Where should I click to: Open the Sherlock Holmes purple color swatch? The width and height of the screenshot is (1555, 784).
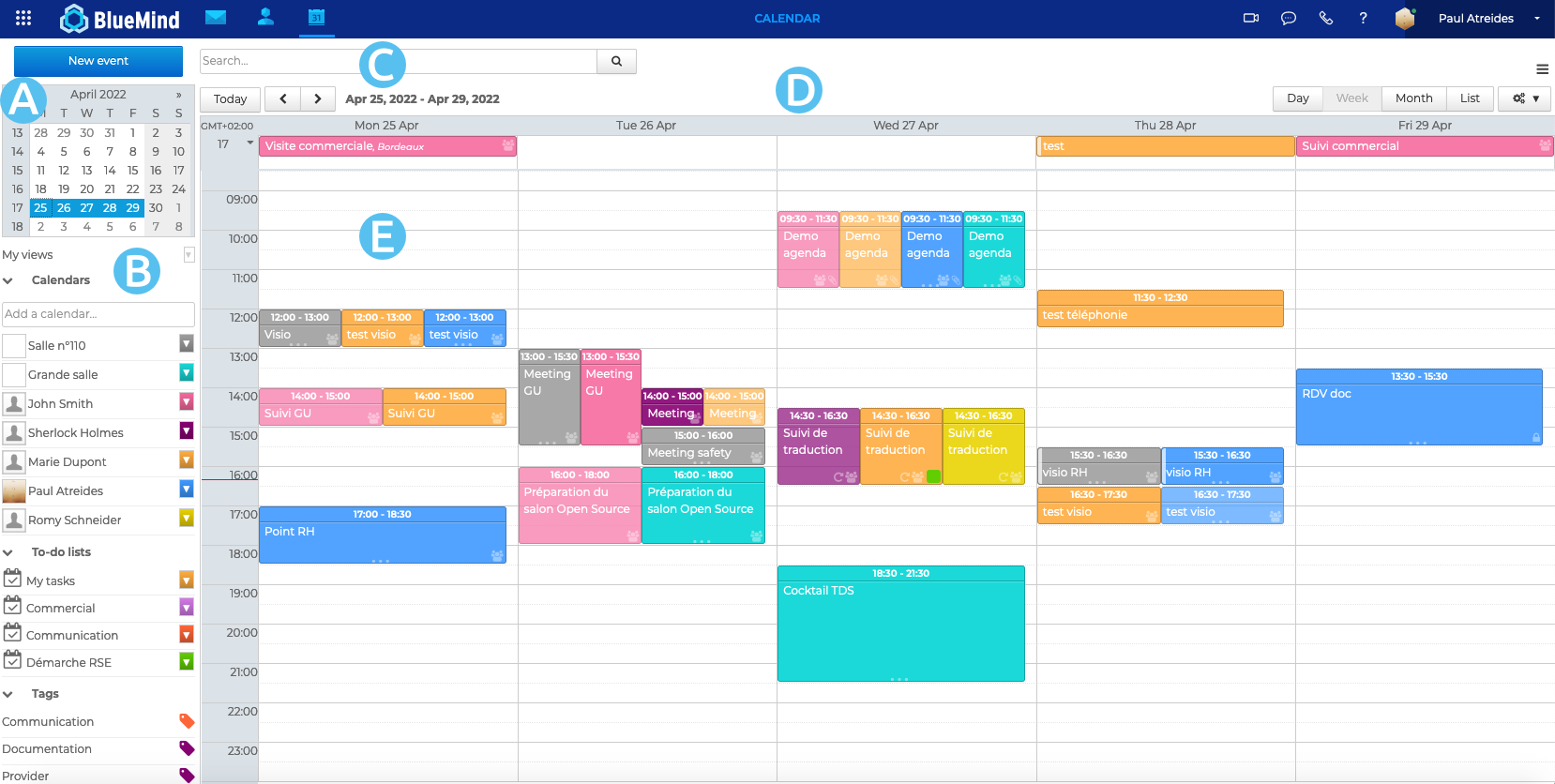[187, 431]
